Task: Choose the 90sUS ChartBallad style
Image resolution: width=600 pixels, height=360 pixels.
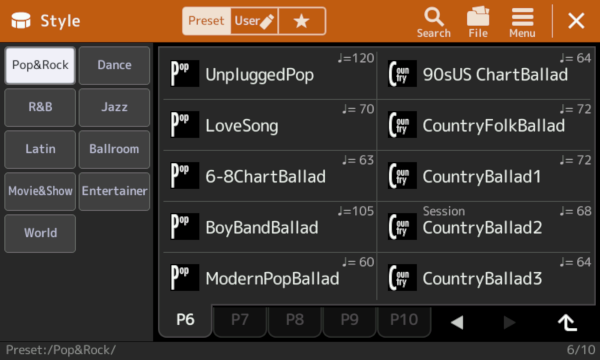Action: (x=485, y=74)
